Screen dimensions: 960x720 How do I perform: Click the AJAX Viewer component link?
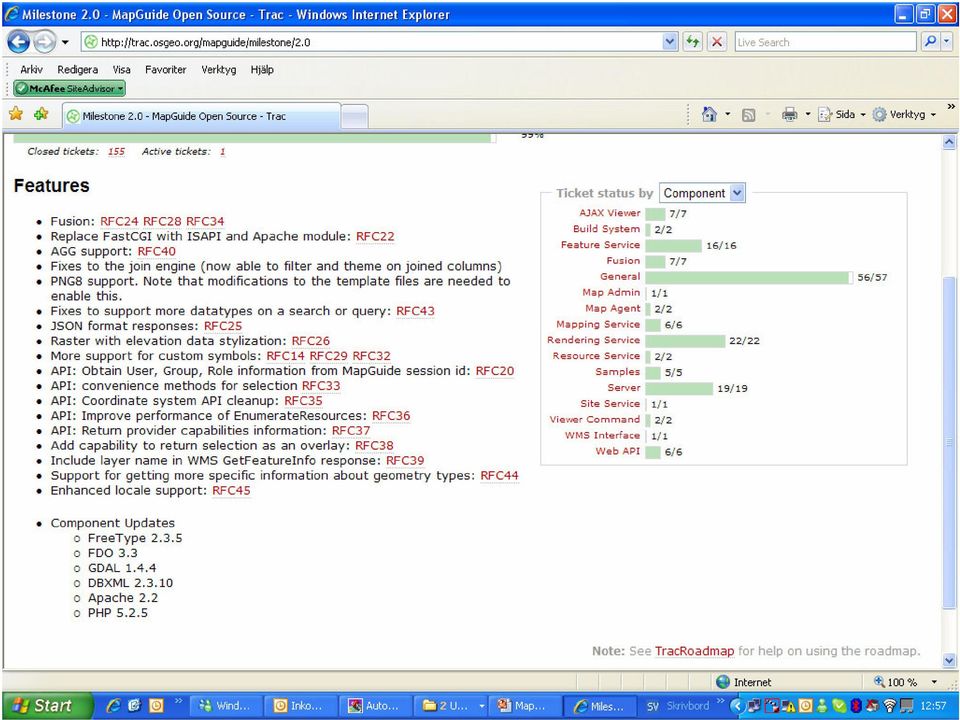coord(609,212)
